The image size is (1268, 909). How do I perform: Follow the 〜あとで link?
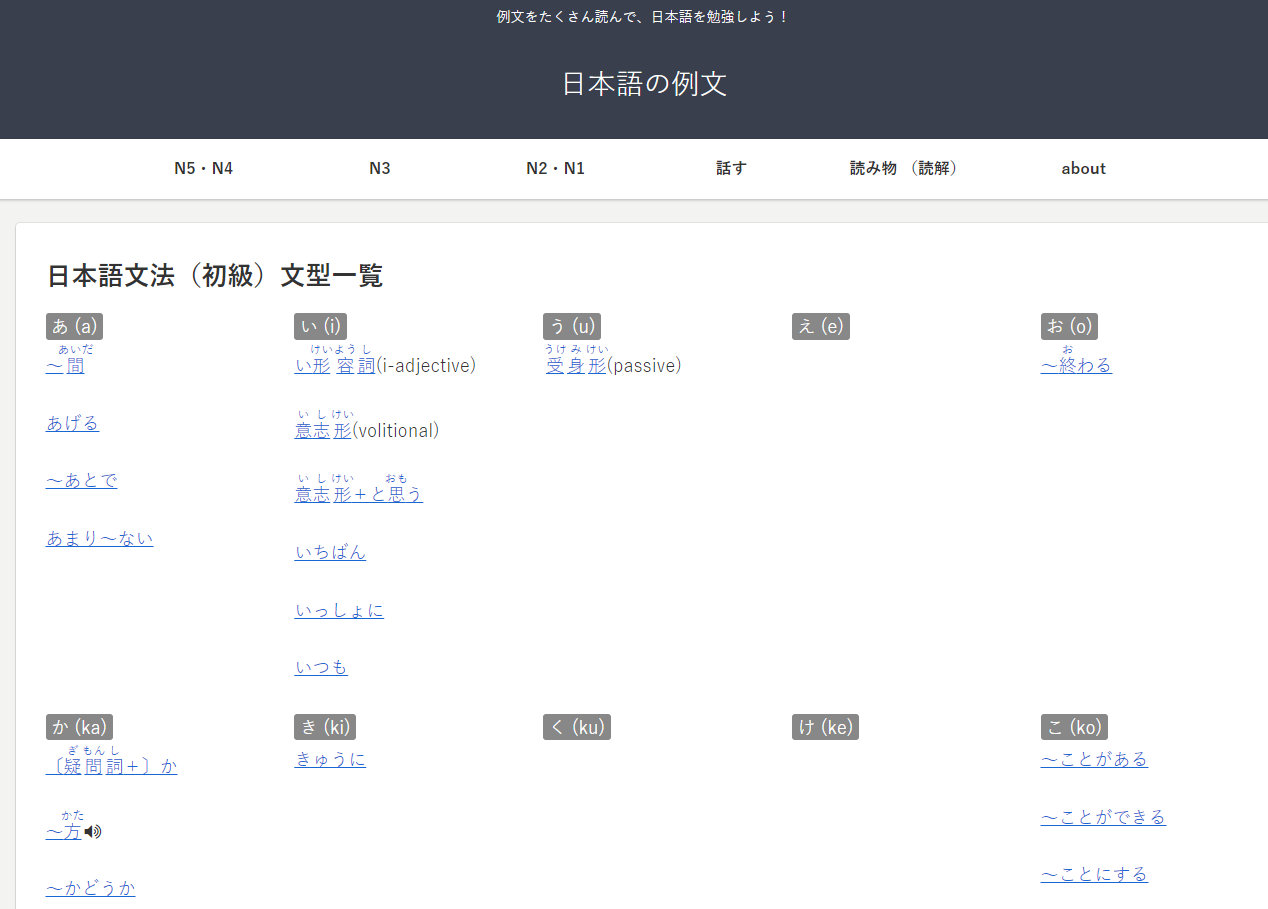click(81, 481)
